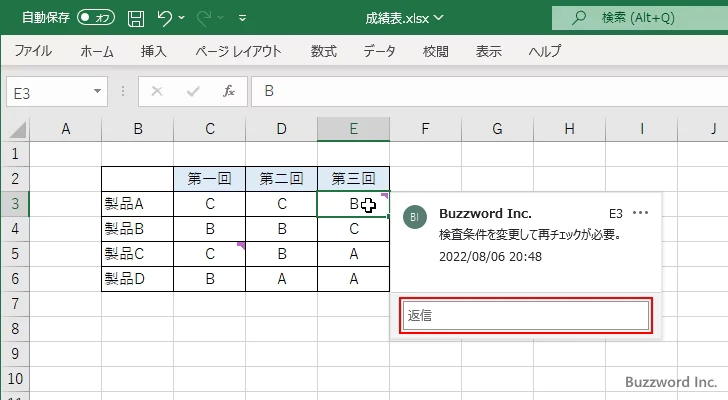Click the Undo arrow icon
The height and width of the screenshot is (400, 728).
click(164, 18)
